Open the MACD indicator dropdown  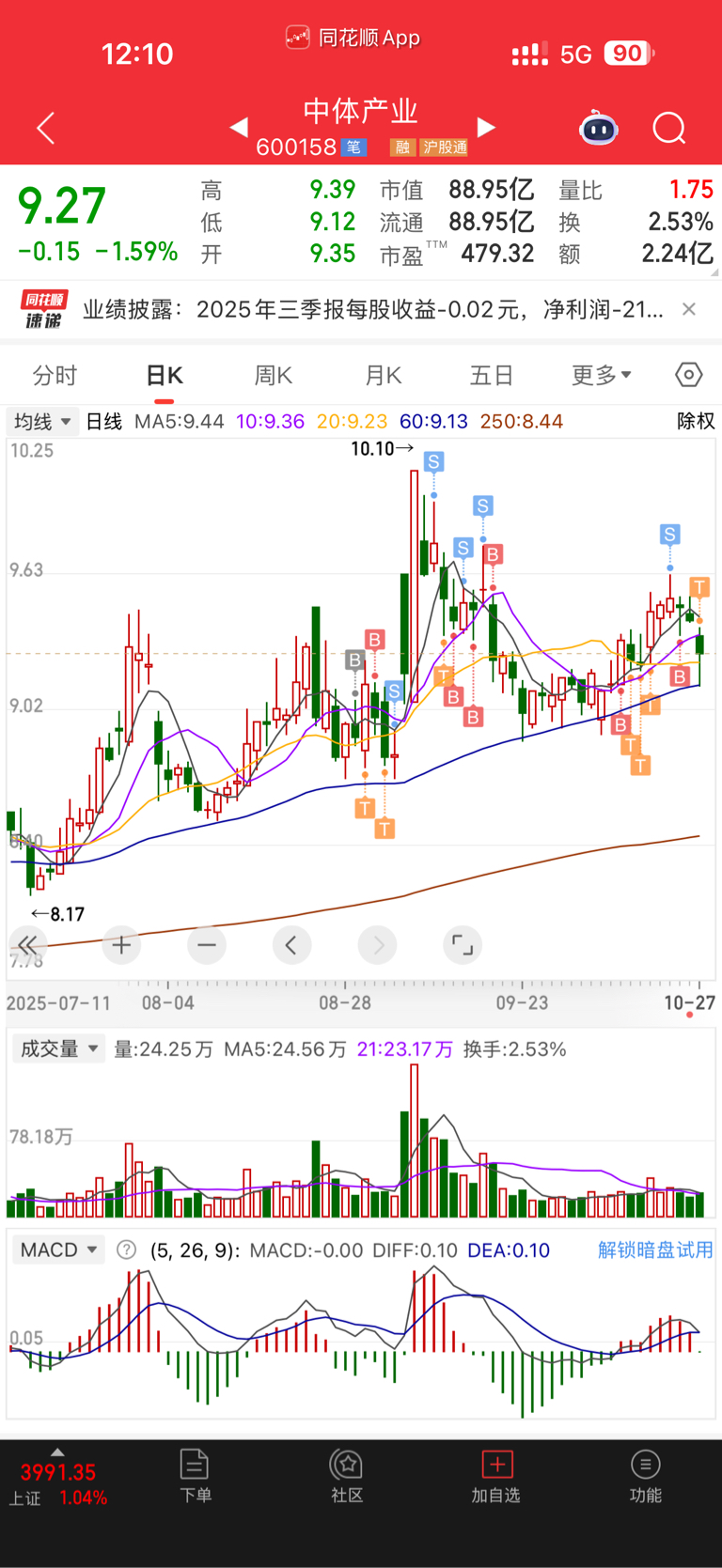click(x=58, y=1250)
